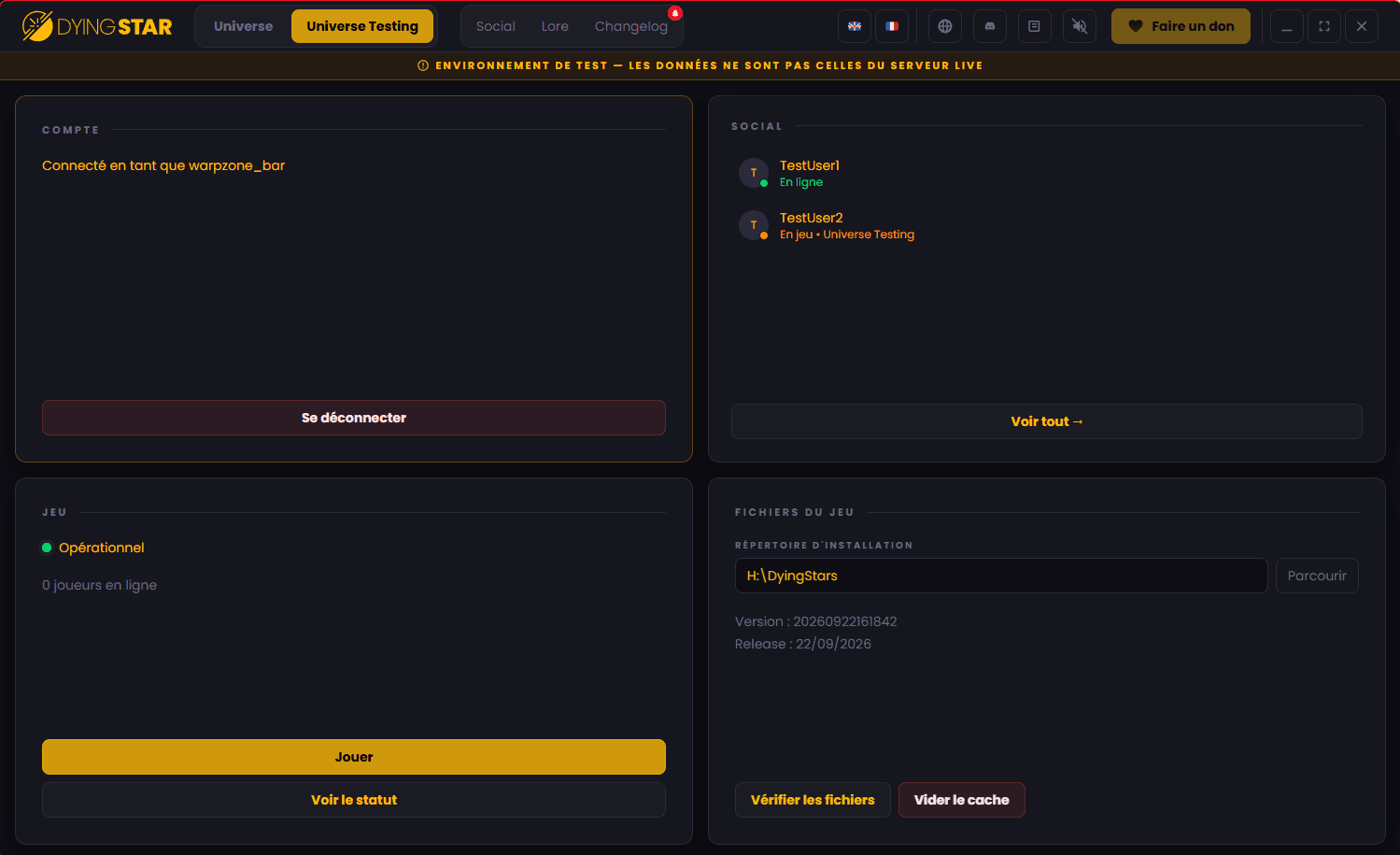Image resolution: width=1400 pixels, height=855 pixels.
Task: Click TestUser1's avatar icon
Action: [x=754, y=173]
